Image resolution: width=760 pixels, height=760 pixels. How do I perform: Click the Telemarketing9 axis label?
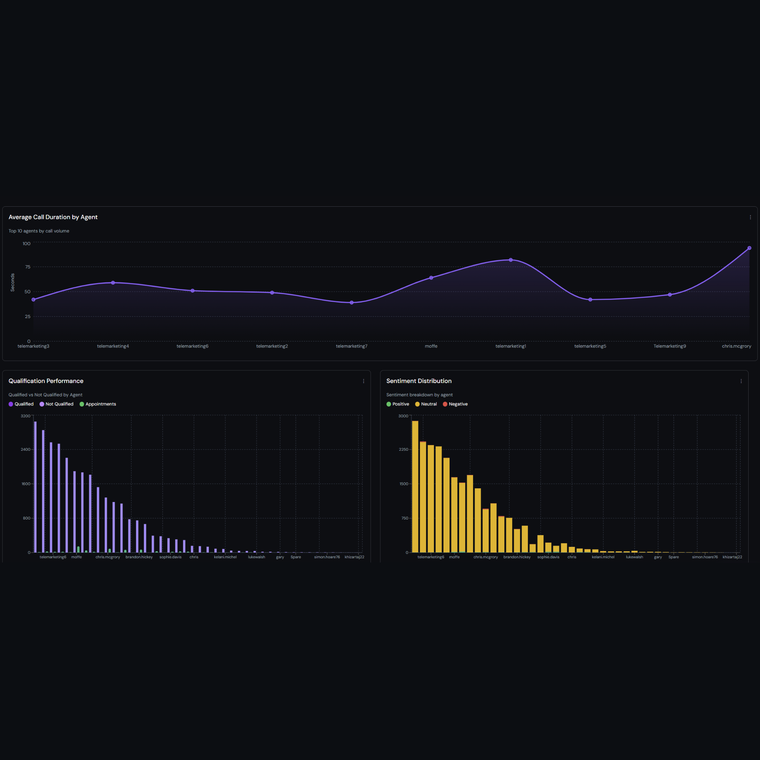tap(669, 346)
